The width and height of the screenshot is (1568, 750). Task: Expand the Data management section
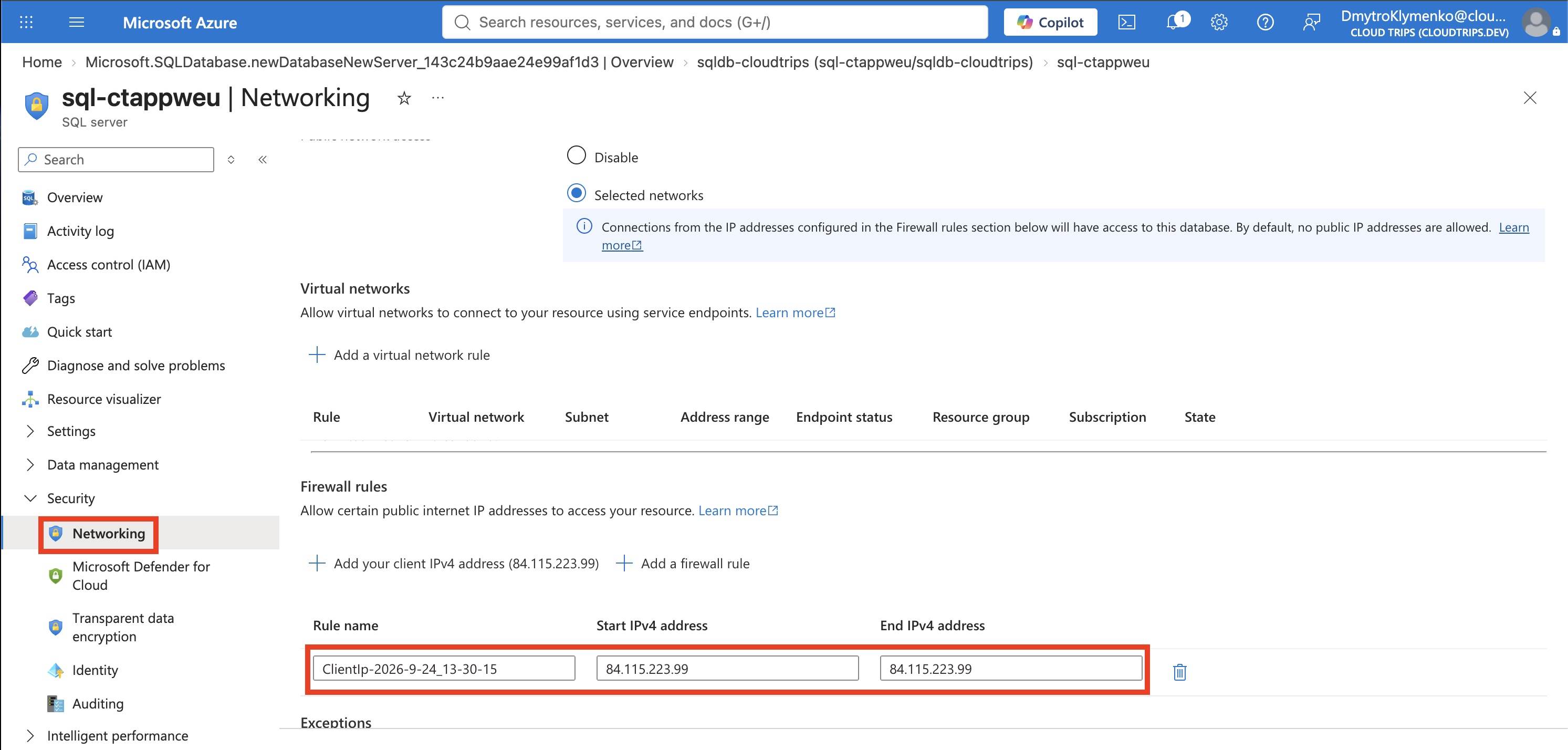tap(30, 464)
